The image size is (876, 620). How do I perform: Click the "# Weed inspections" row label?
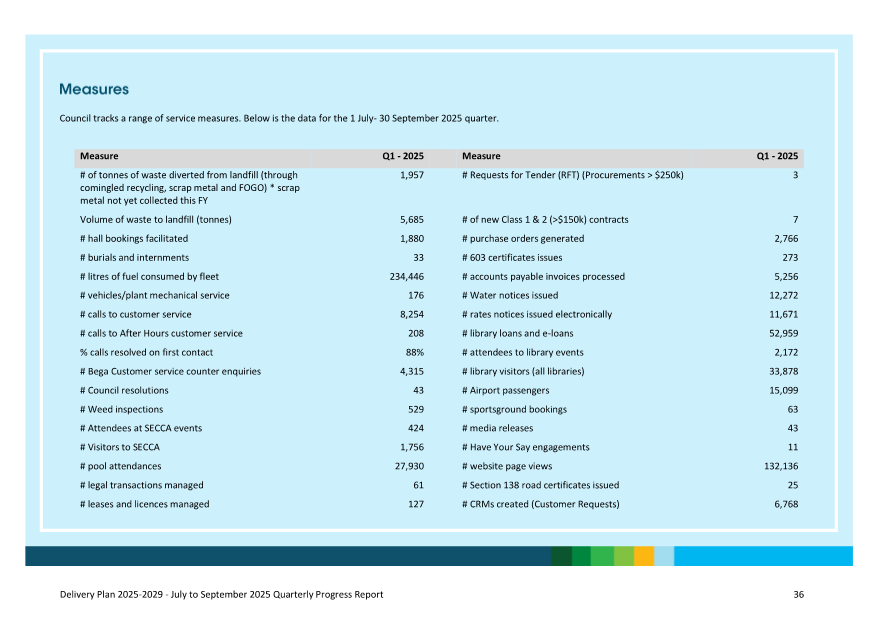121,409
